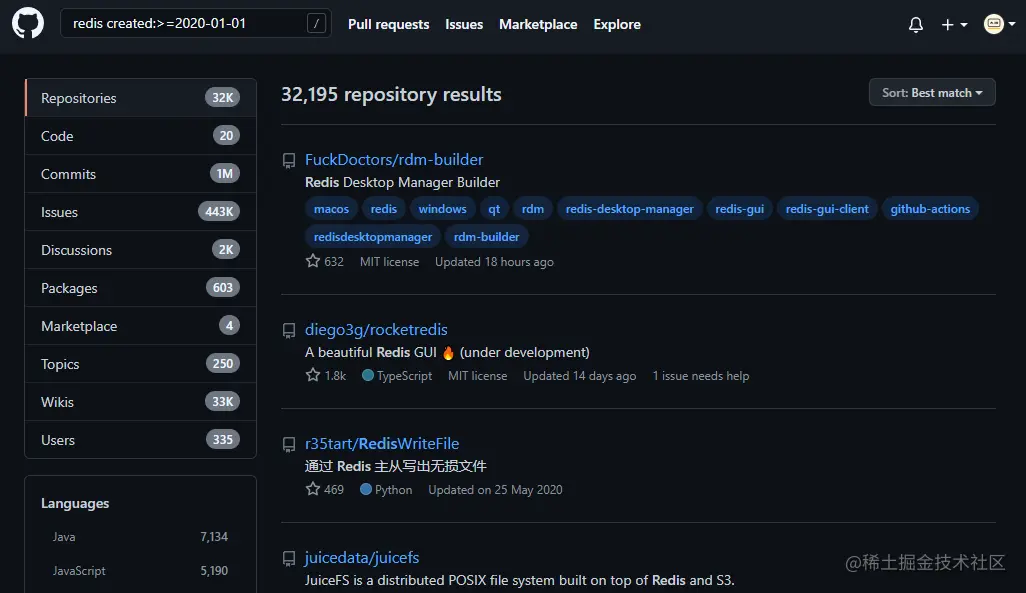This screenshot has width=1026, height=593.
Task: Select Wikis filter in sidebar
Action: coord(140,401)
